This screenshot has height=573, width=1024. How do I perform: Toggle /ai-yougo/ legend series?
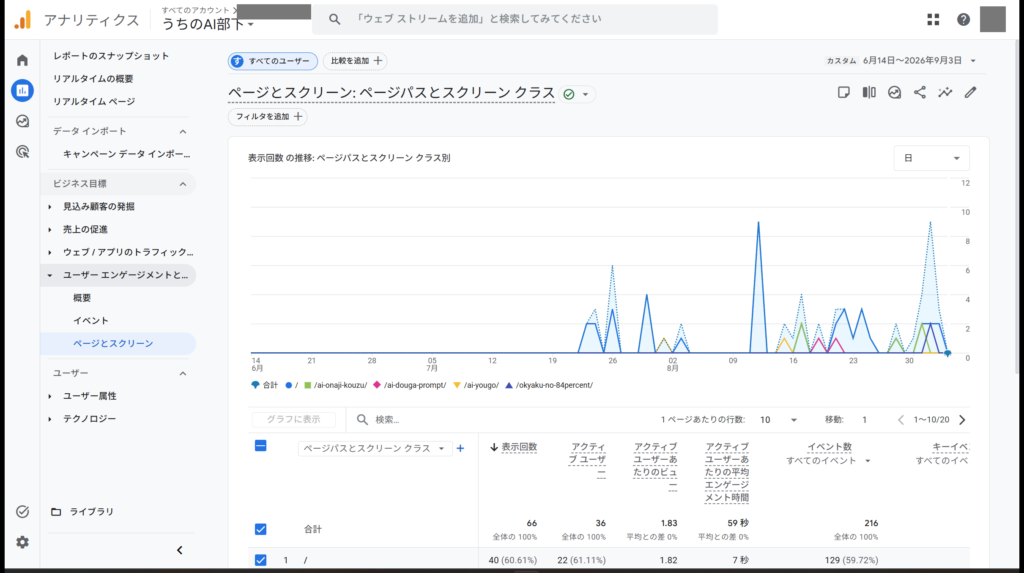point(476,385)
